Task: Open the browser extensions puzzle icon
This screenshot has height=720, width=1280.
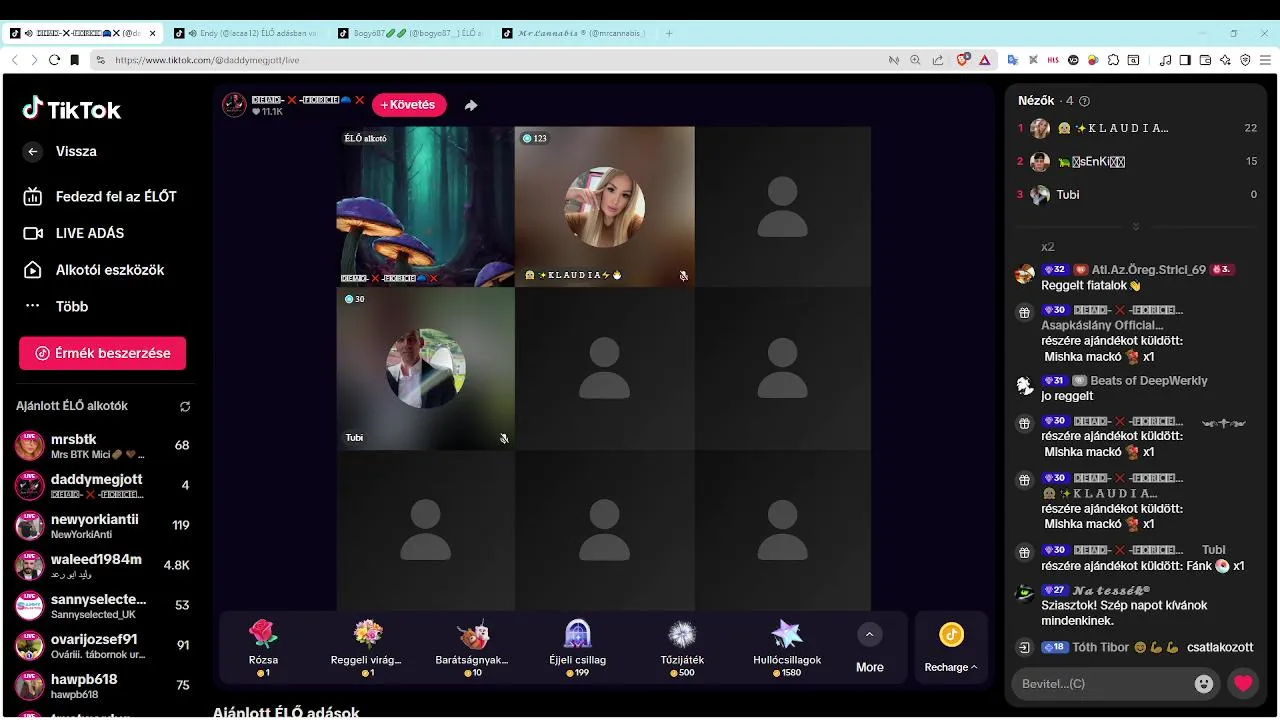Action: click(x=1113, y=60)
